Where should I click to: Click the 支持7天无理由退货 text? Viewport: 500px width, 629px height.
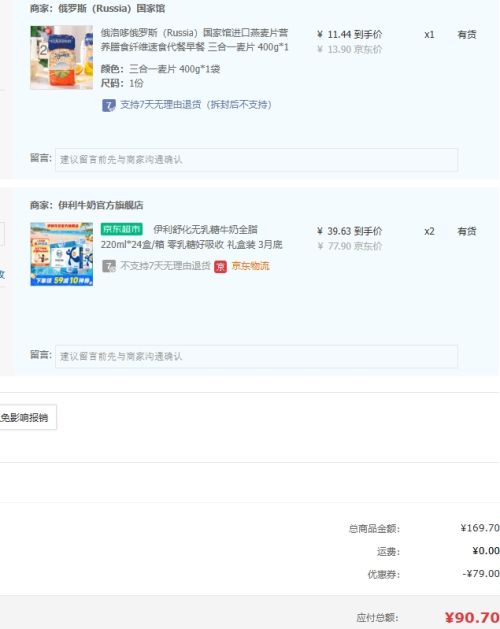[196, 105]
